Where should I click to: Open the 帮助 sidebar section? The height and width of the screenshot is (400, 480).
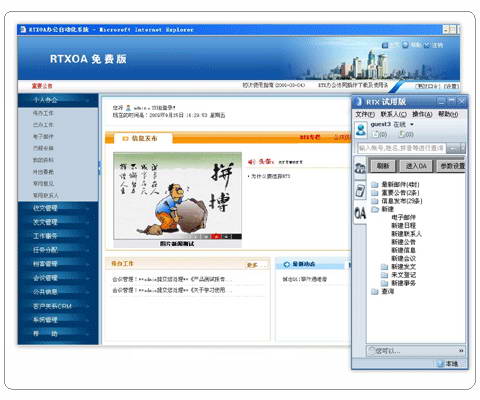click(x=58, y=333)
